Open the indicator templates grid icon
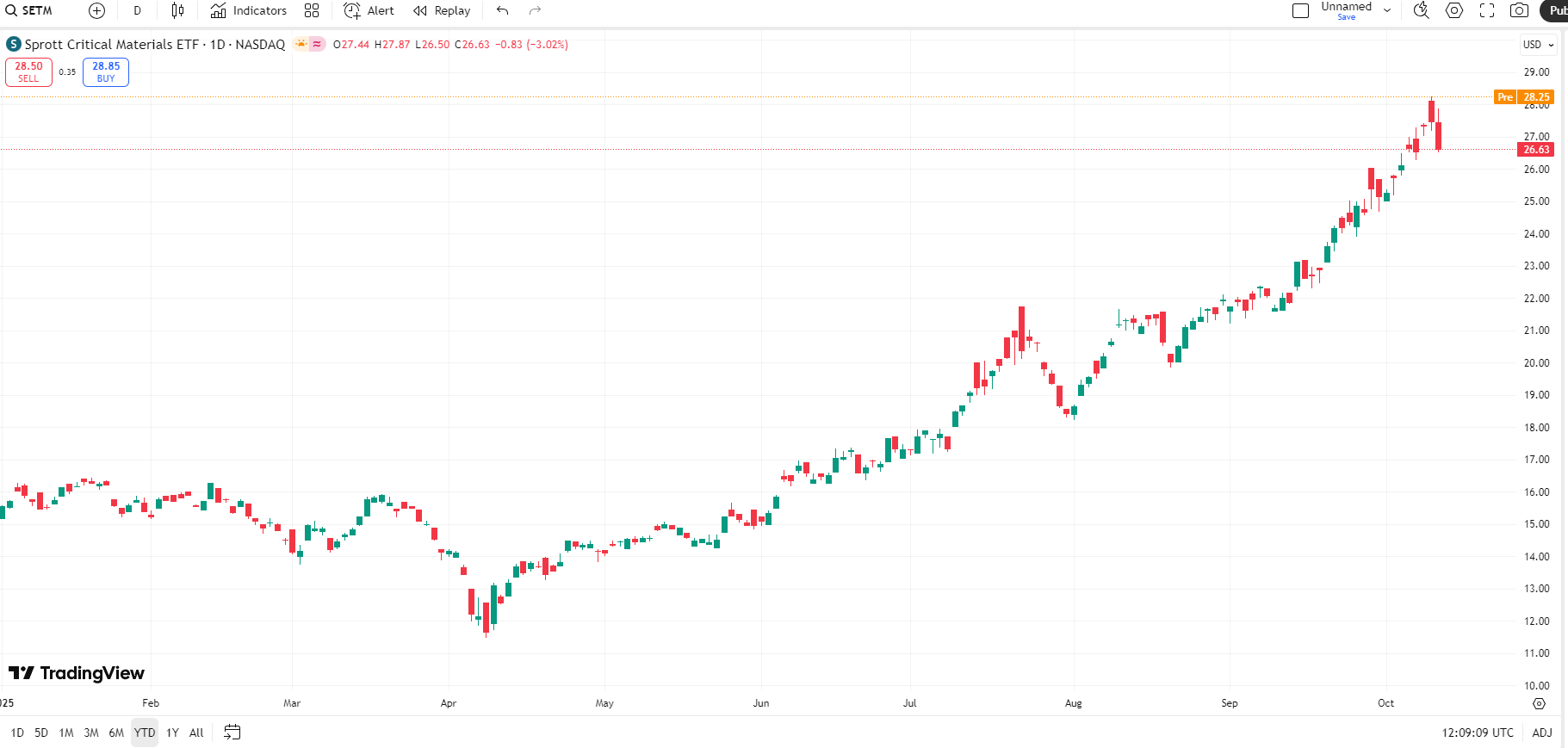1568x748 pixels. [x=312, y=11]
